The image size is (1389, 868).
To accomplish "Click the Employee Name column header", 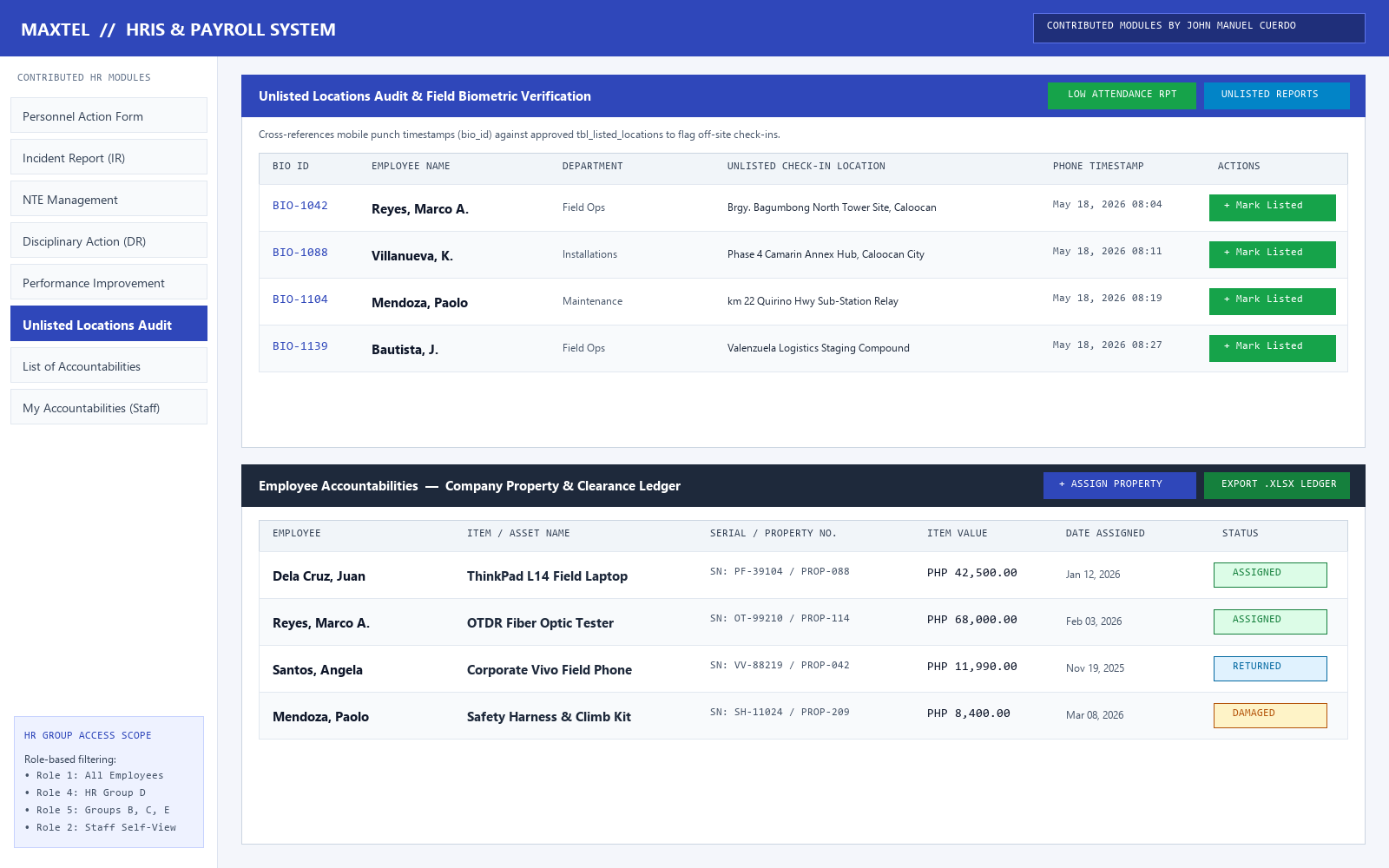I will tap(411, 167).
